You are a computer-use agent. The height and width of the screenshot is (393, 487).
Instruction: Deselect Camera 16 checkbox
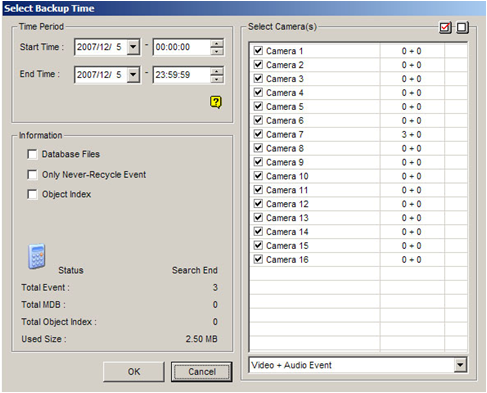click(x=258, y=259)
